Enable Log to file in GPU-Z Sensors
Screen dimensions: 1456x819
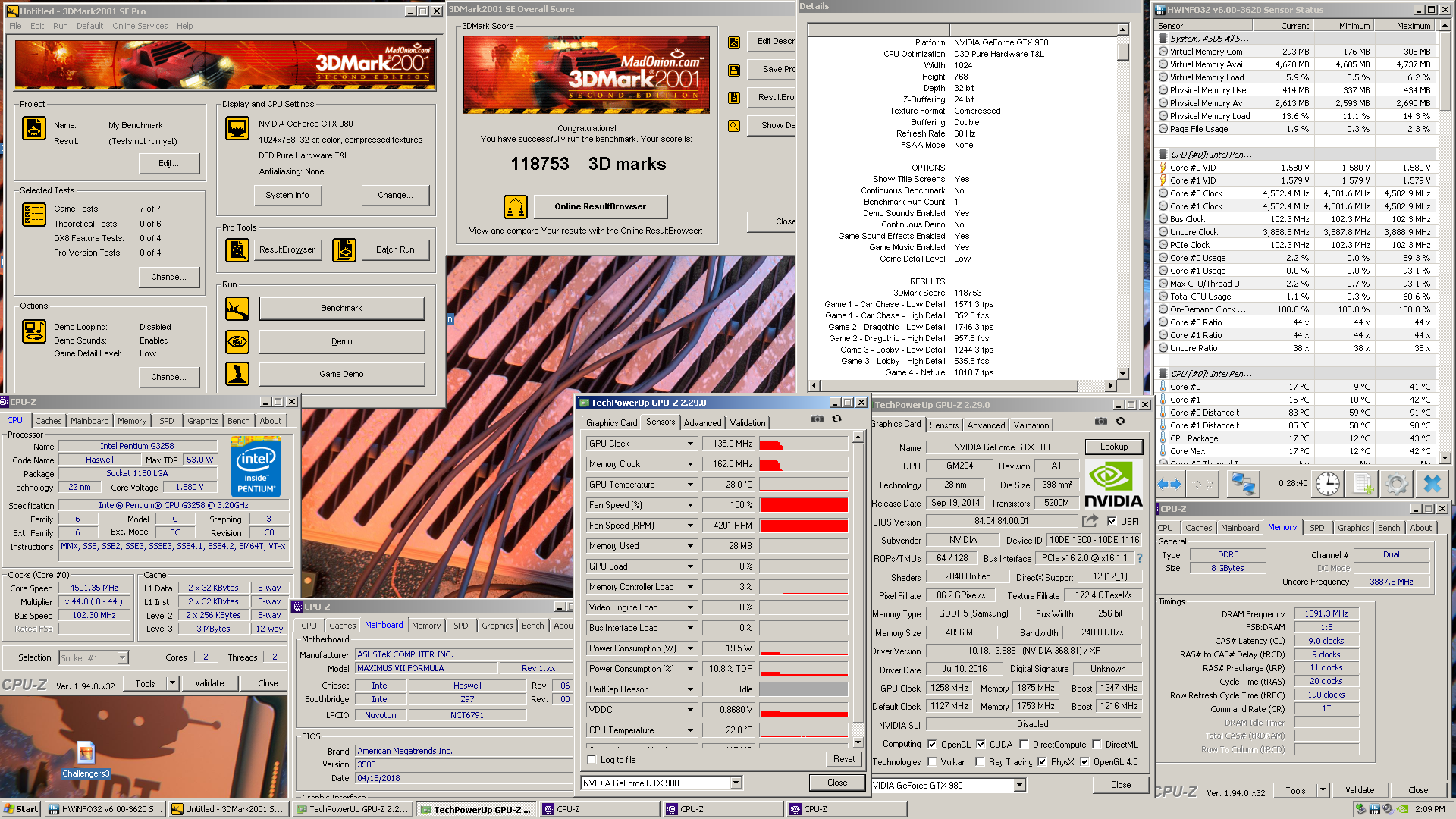(592, 760)
